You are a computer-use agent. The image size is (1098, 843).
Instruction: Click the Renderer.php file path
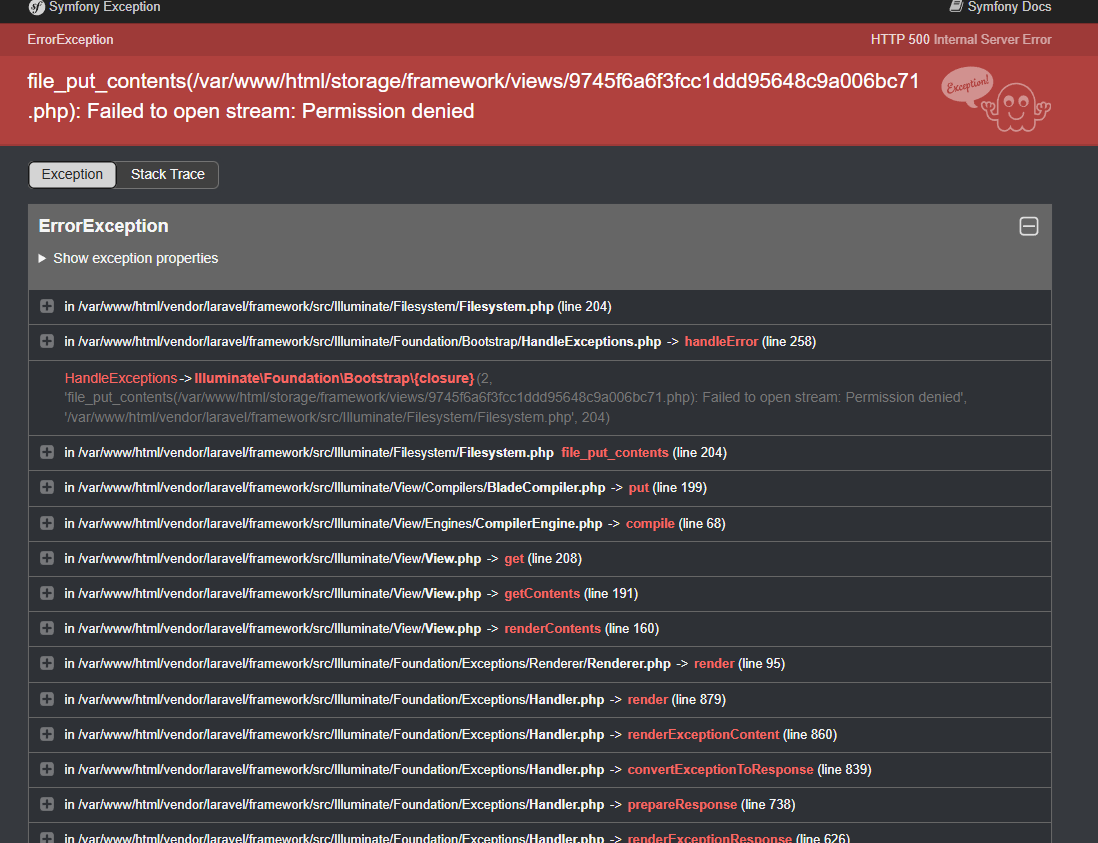pyautogui.click(x=368, y=664)
